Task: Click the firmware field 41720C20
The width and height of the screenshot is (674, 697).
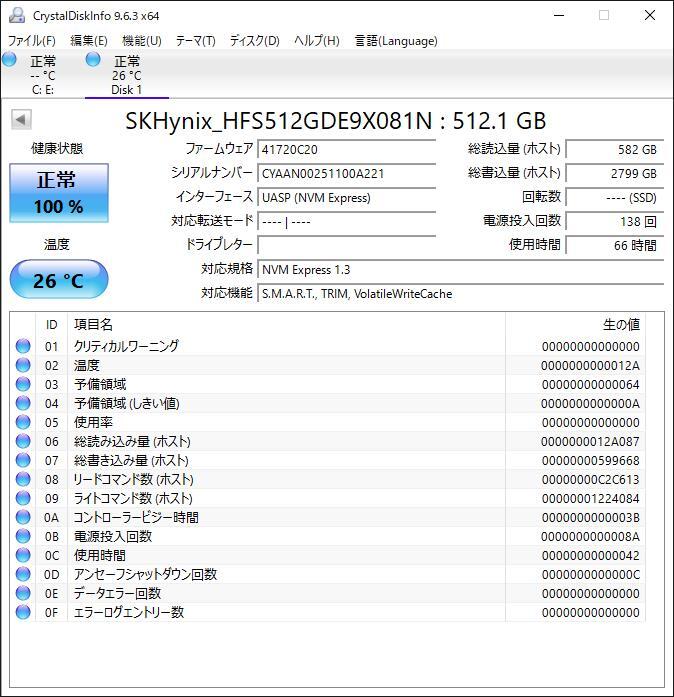Action: pos(346,149)
